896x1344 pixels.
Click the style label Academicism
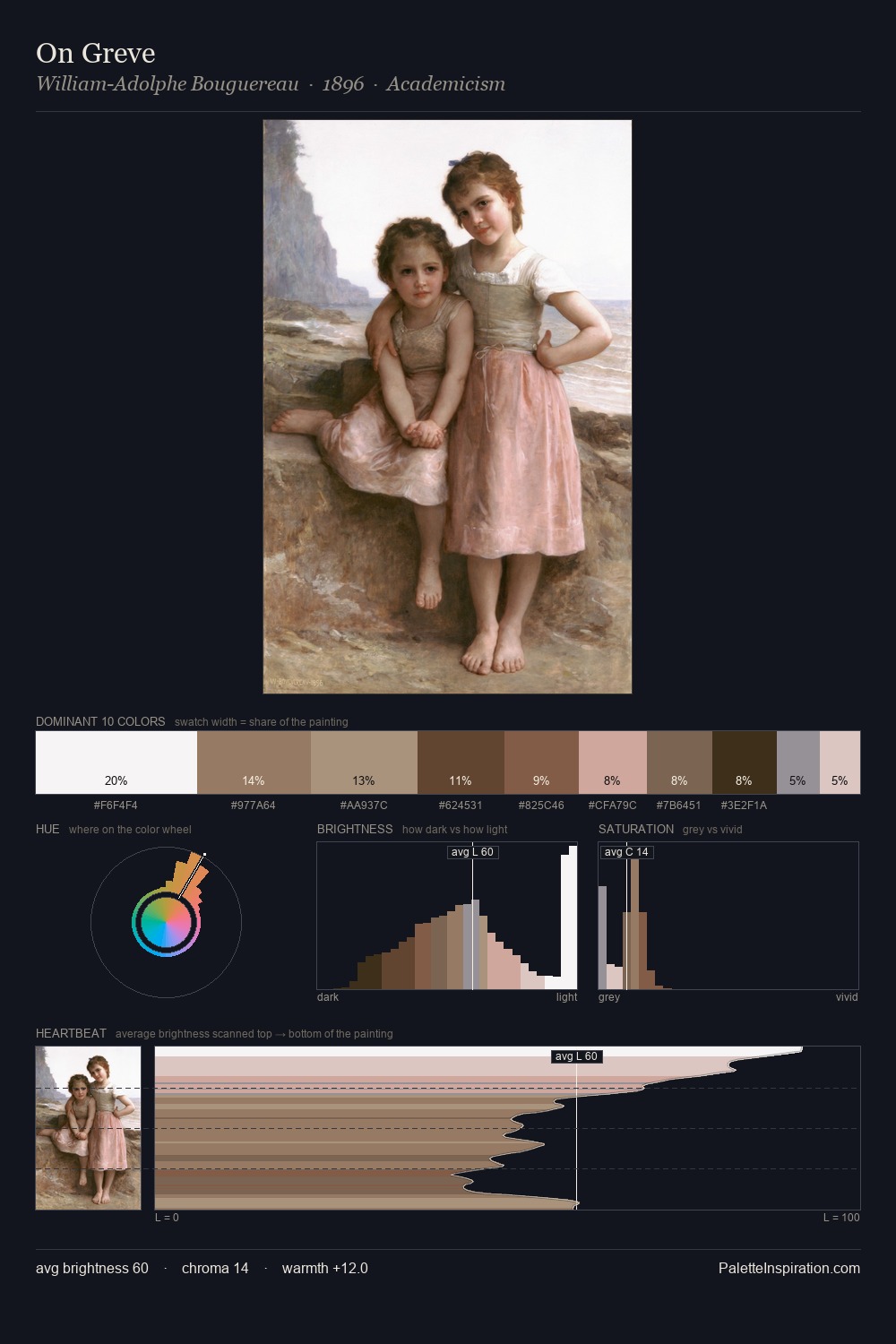pos(446,84)
